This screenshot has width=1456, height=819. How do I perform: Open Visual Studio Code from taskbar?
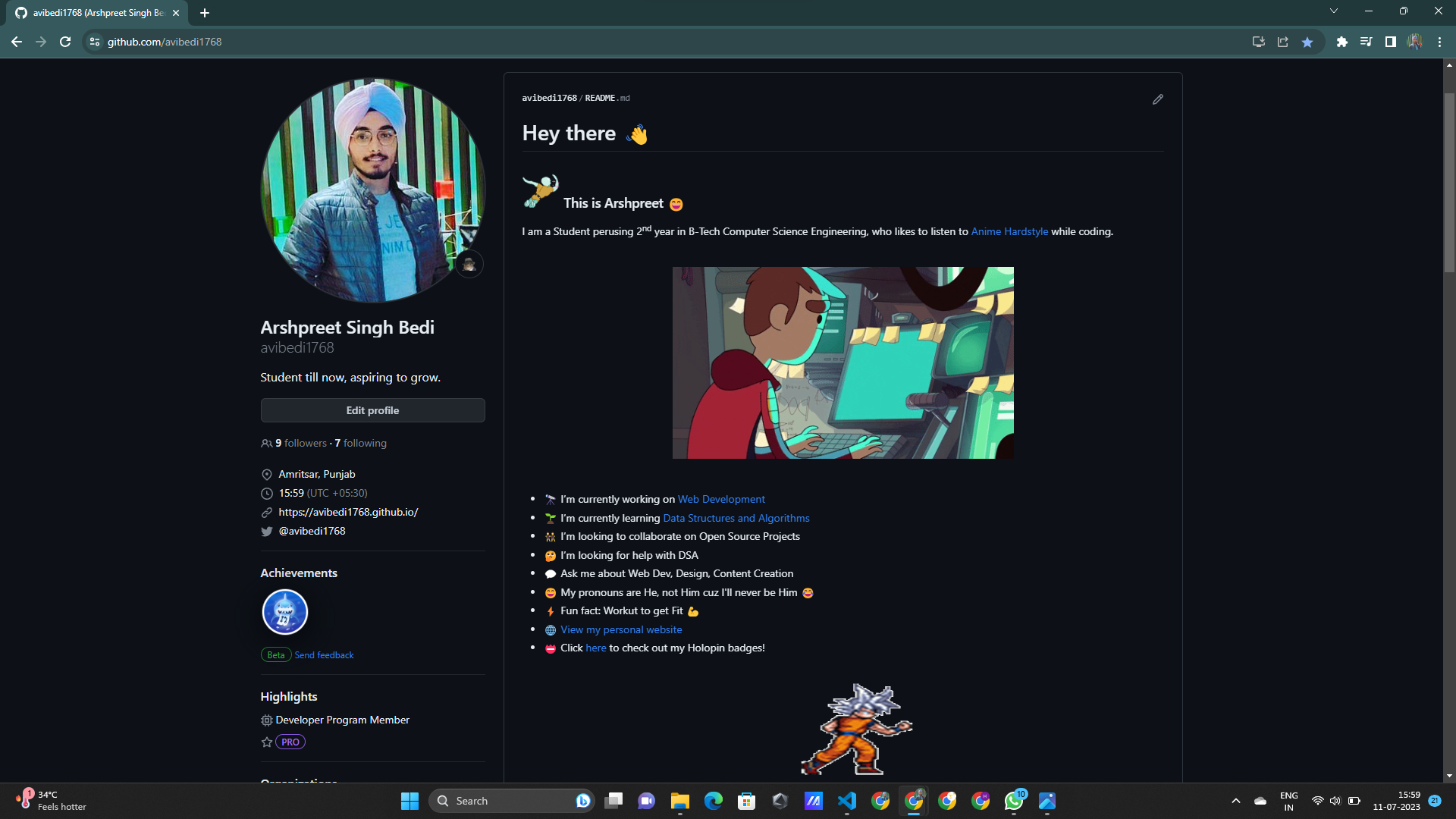click(x=847, y=801)
